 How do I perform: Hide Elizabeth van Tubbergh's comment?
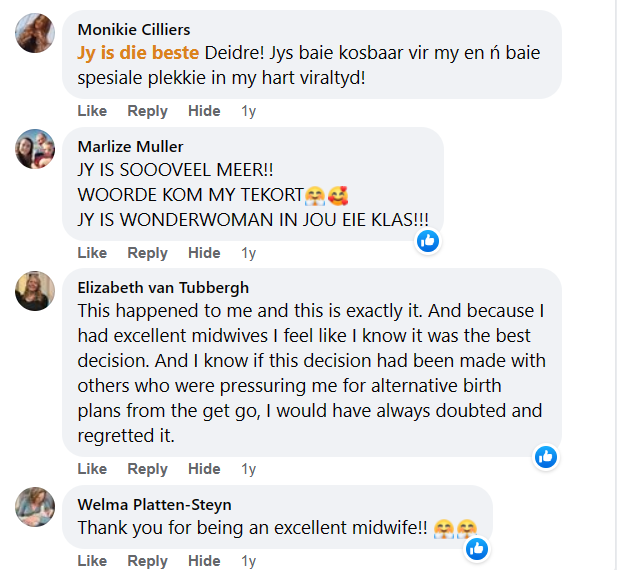pos(204,469)
